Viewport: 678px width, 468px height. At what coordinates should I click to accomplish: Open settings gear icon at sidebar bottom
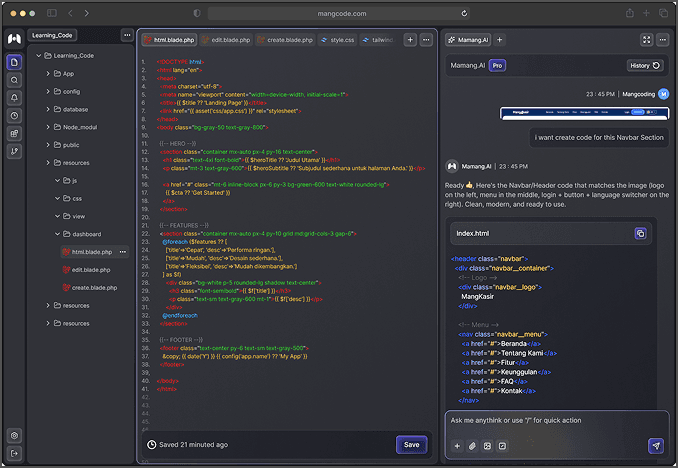14,436
